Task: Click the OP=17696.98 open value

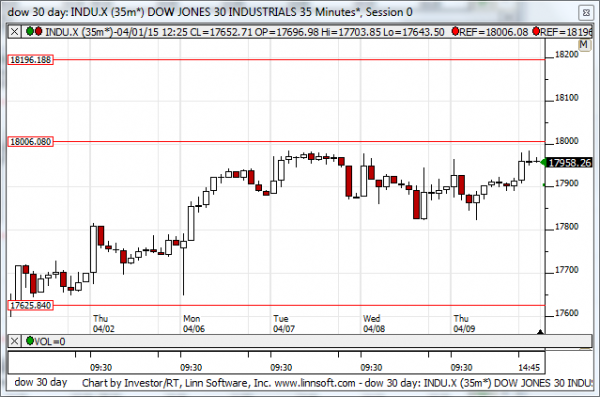Action: pos(287,32)
